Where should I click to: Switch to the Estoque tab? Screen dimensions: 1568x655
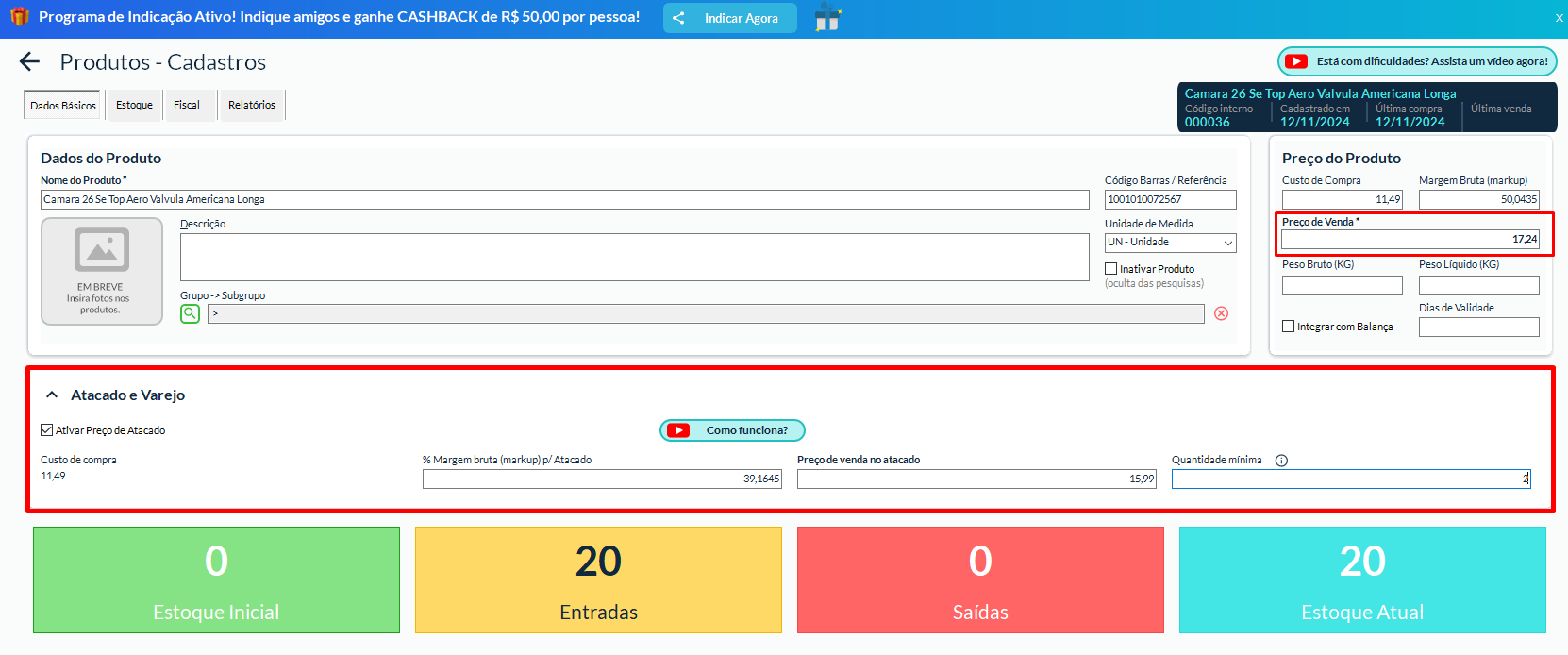pyautogui.click(x=134, y=105)
